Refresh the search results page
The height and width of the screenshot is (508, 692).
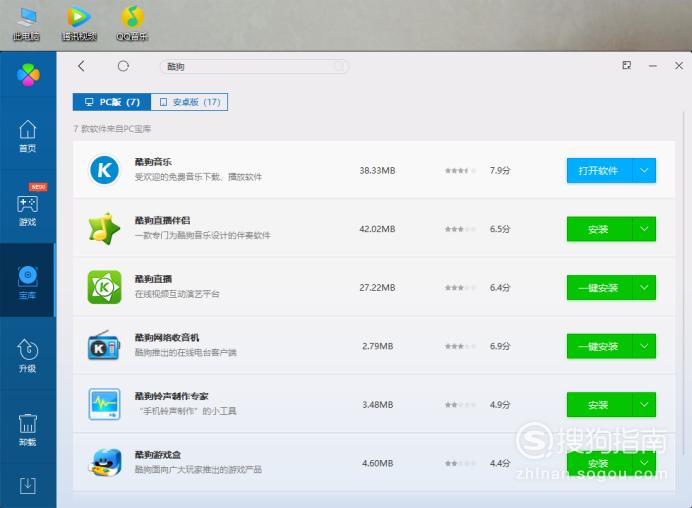pos(123,66)
